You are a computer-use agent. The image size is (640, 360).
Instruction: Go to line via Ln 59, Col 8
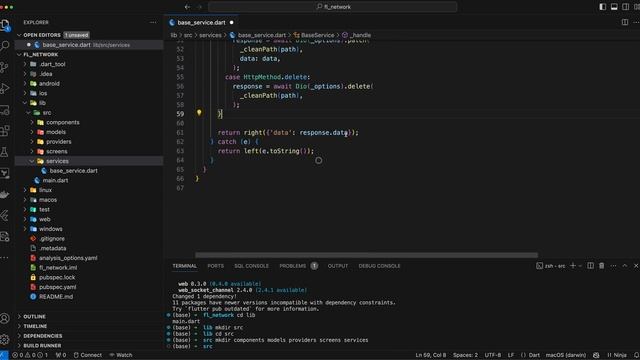click(431, 355)
